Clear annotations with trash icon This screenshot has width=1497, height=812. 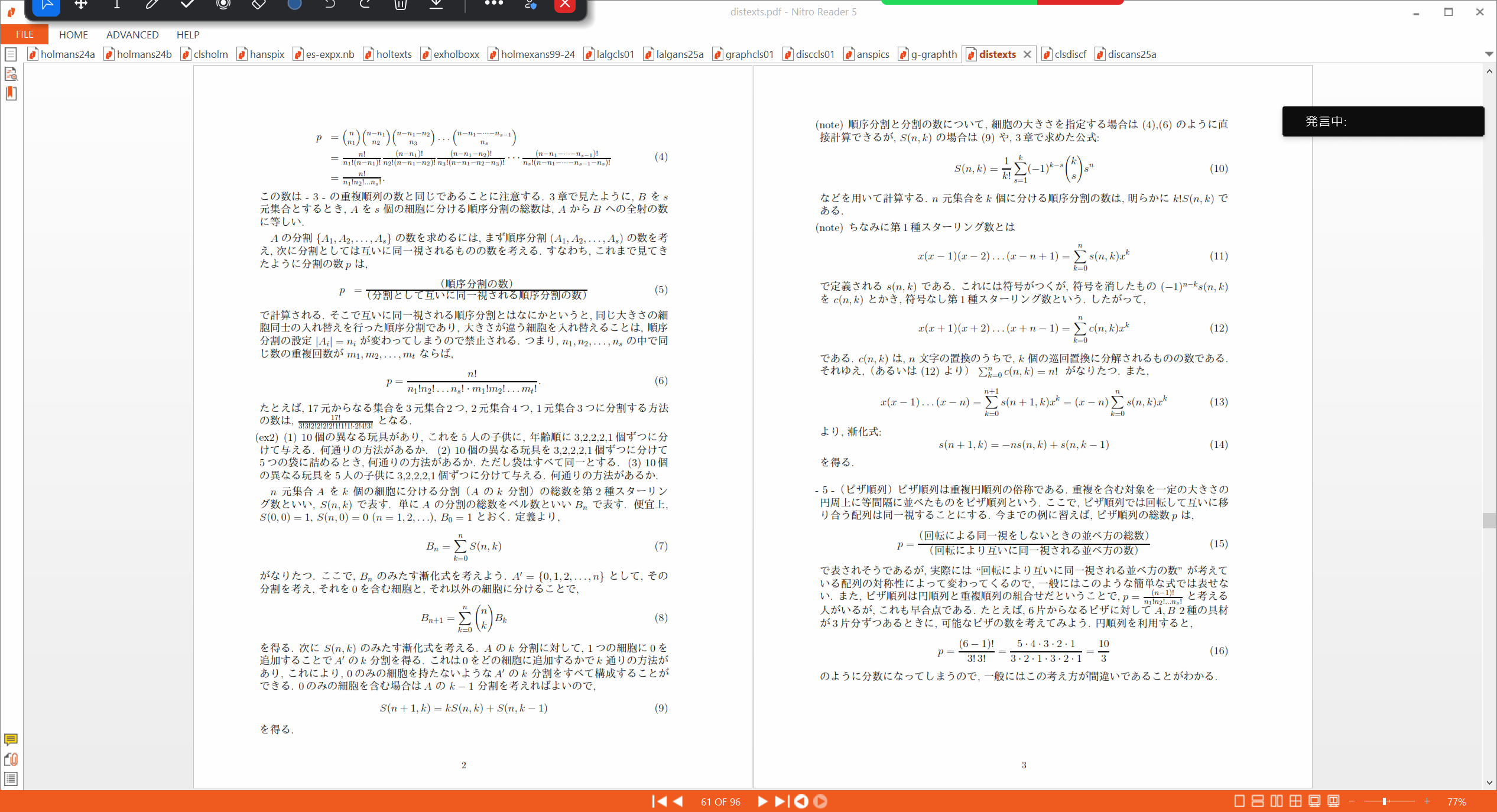[x=400, y=5]
